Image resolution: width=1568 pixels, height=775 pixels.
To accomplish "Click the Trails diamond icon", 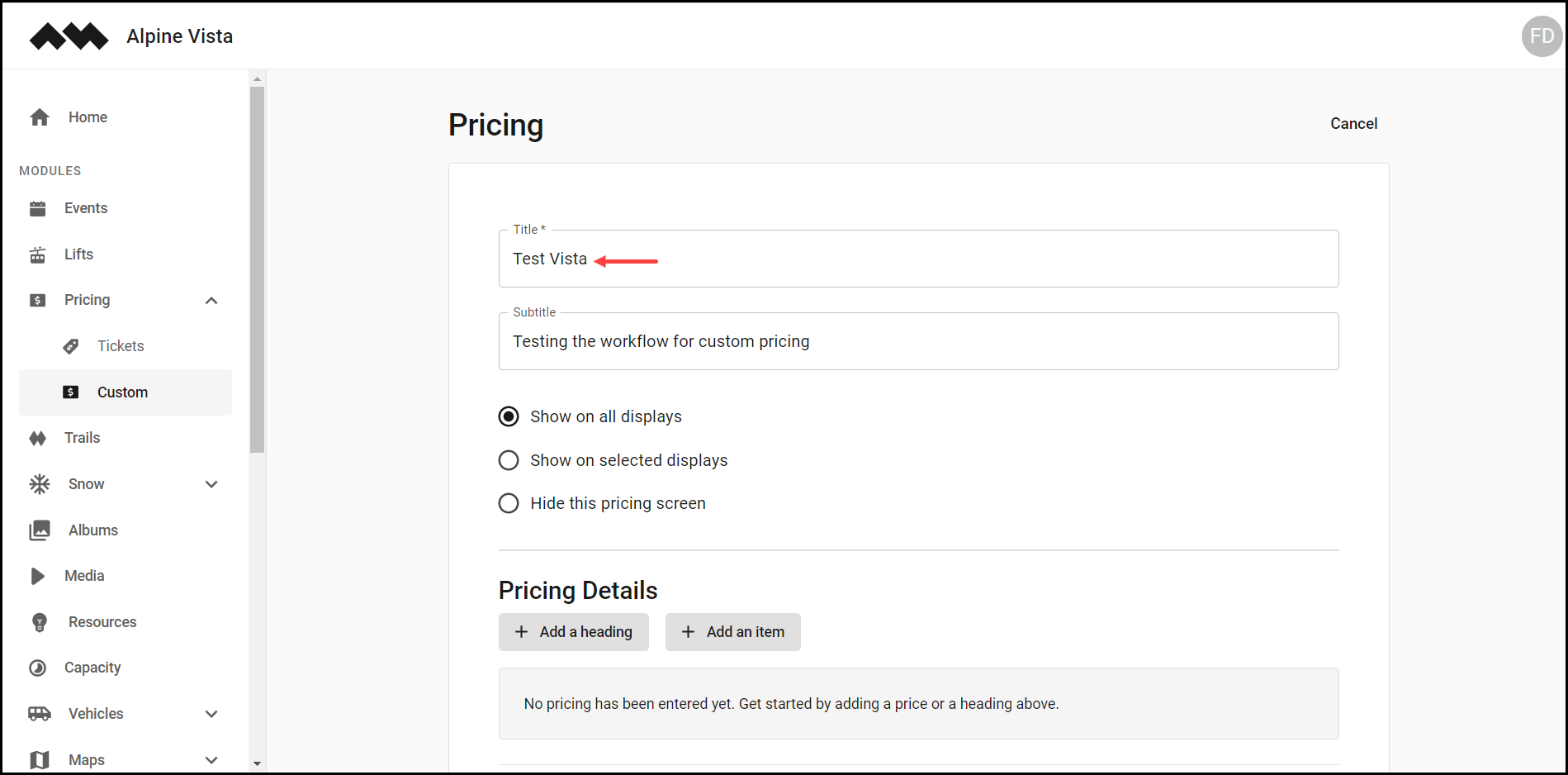I will tap(38, 438).
